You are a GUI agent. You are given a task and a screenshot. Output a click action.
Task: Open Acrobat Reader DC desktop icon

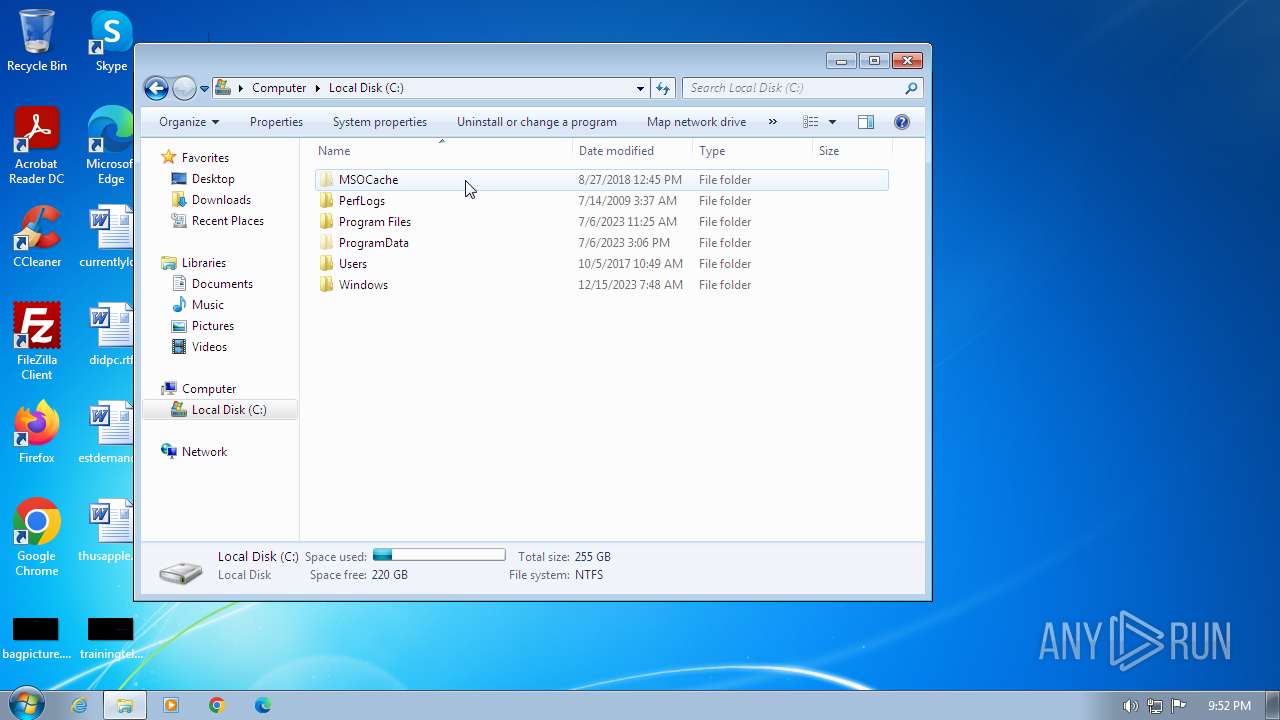pyautogui.click(x=37, y=146)
